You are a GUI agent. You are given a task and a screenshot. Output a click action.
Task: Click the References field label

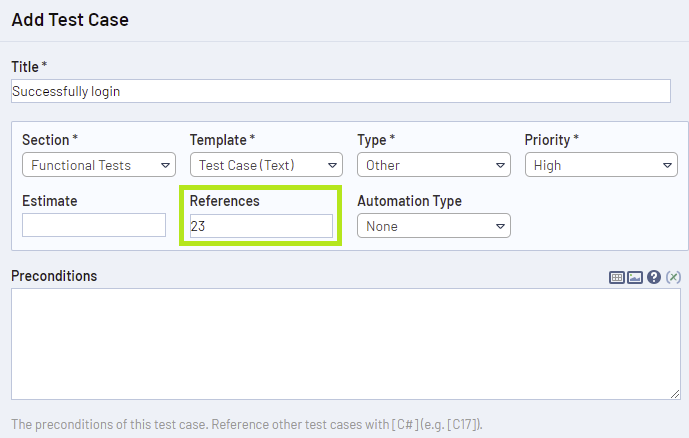(x=224, y=201)
